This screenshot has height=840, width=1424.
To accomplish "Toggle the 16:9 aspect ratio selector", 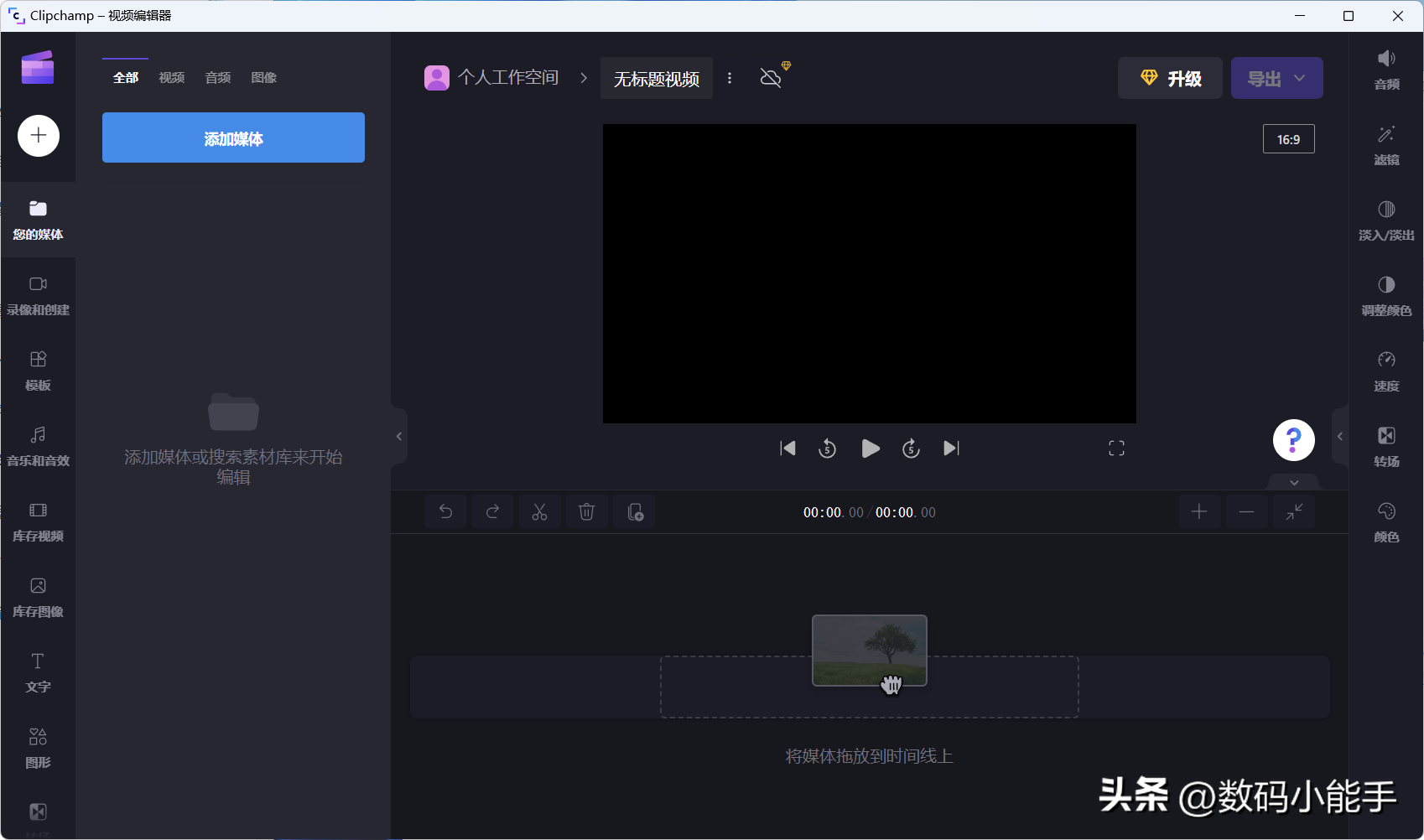I will coord(1288,139).
